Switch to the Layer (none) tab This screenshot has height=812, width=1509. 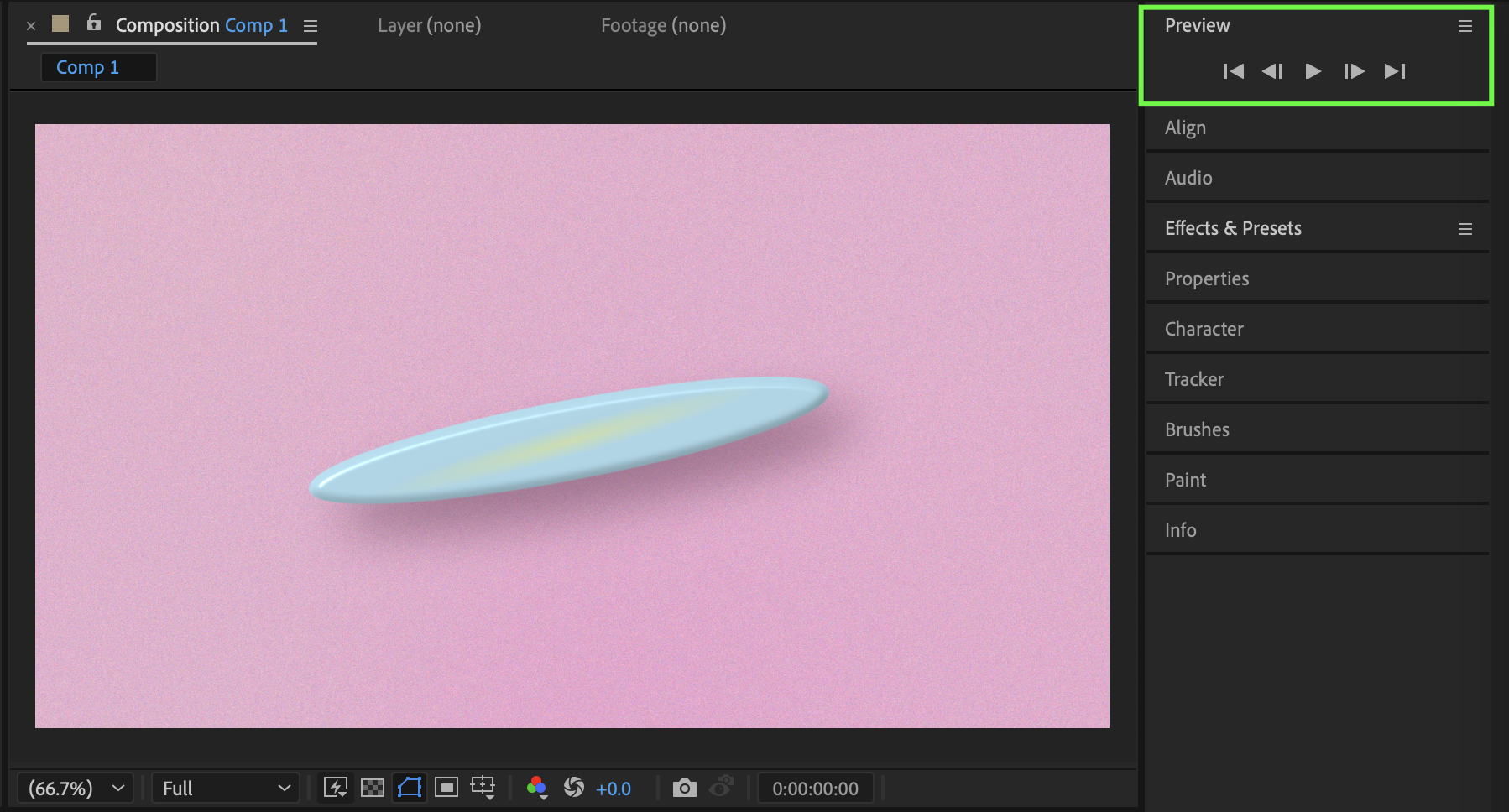[x=429, y=25]
